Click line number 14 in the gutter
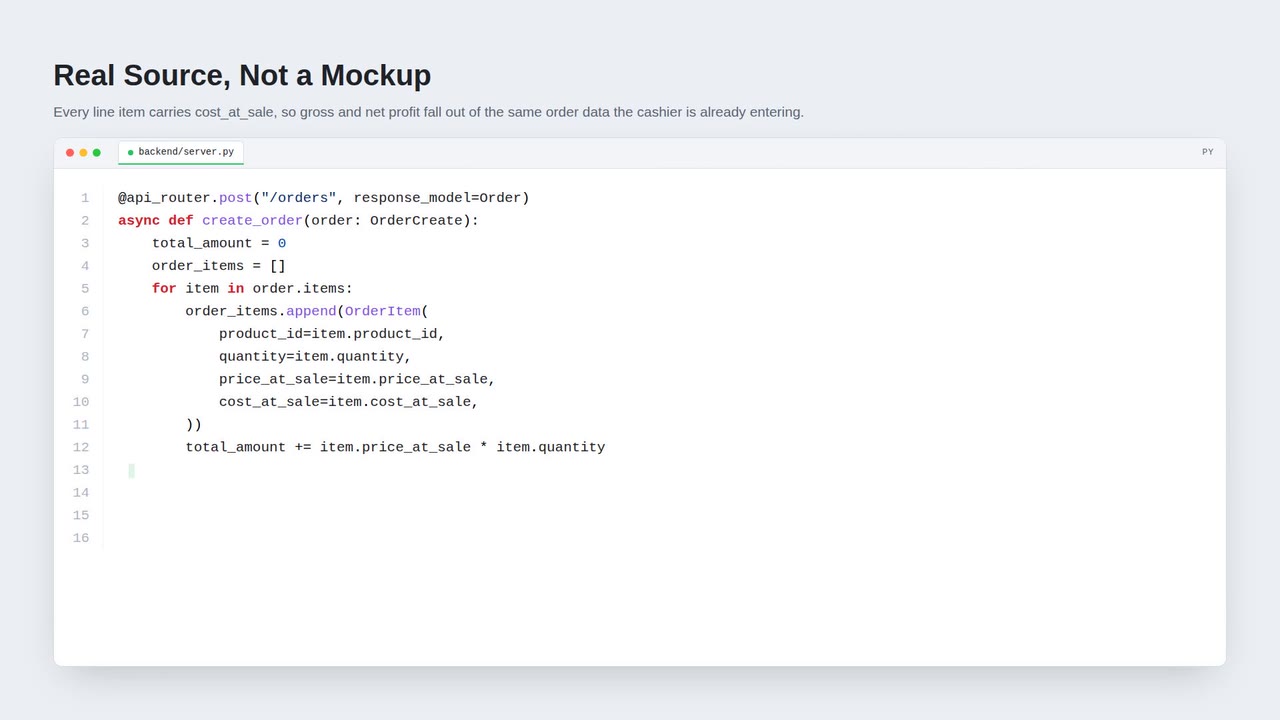Viewport: 1280px width, 720px height. 81,493
